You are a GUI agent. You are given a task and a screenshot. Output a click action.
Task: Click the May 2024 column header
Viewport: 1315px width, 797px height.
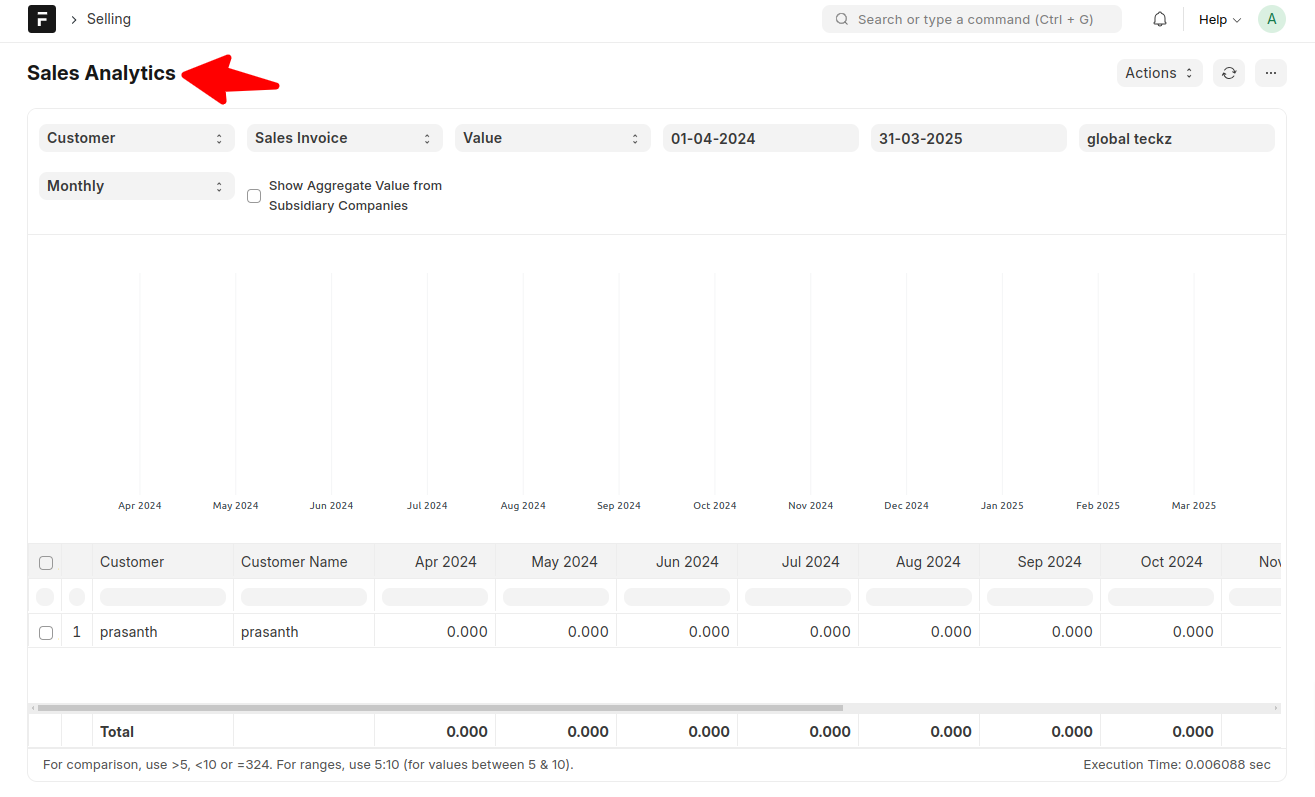(x=556, y=562)
